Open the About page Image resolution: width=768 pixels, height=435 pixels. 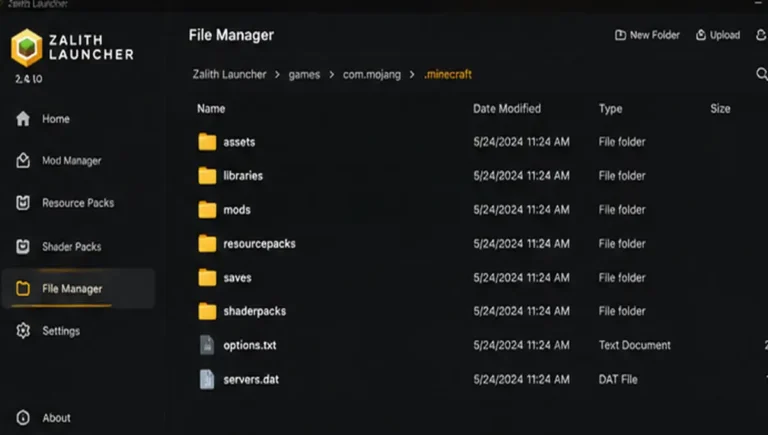click(x=56, y=418)
